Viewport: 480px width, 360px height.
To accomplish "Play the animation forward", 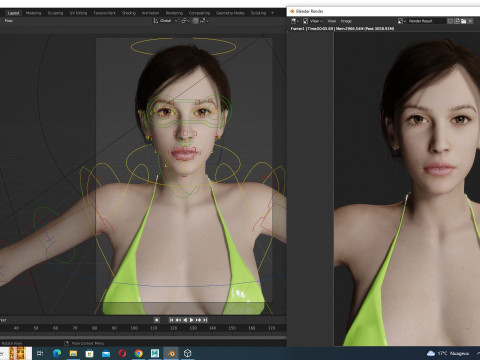I will [192, 320].
